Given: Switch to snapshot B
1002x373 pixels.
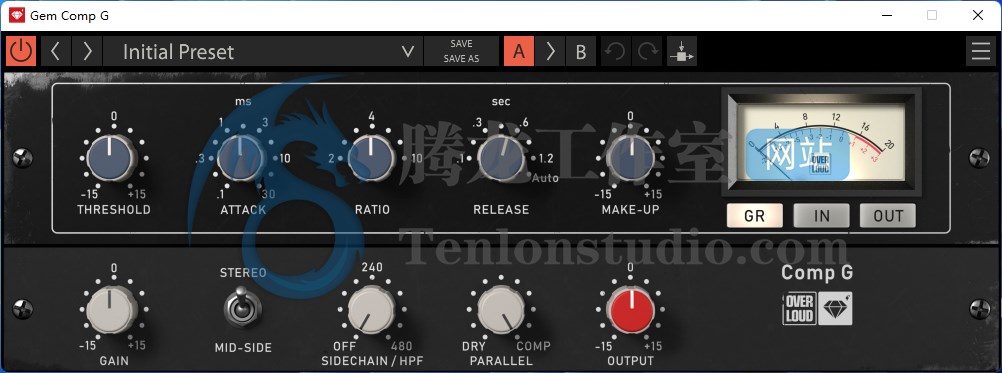Looking at the screenshot, I should click(x=581, y=52).
